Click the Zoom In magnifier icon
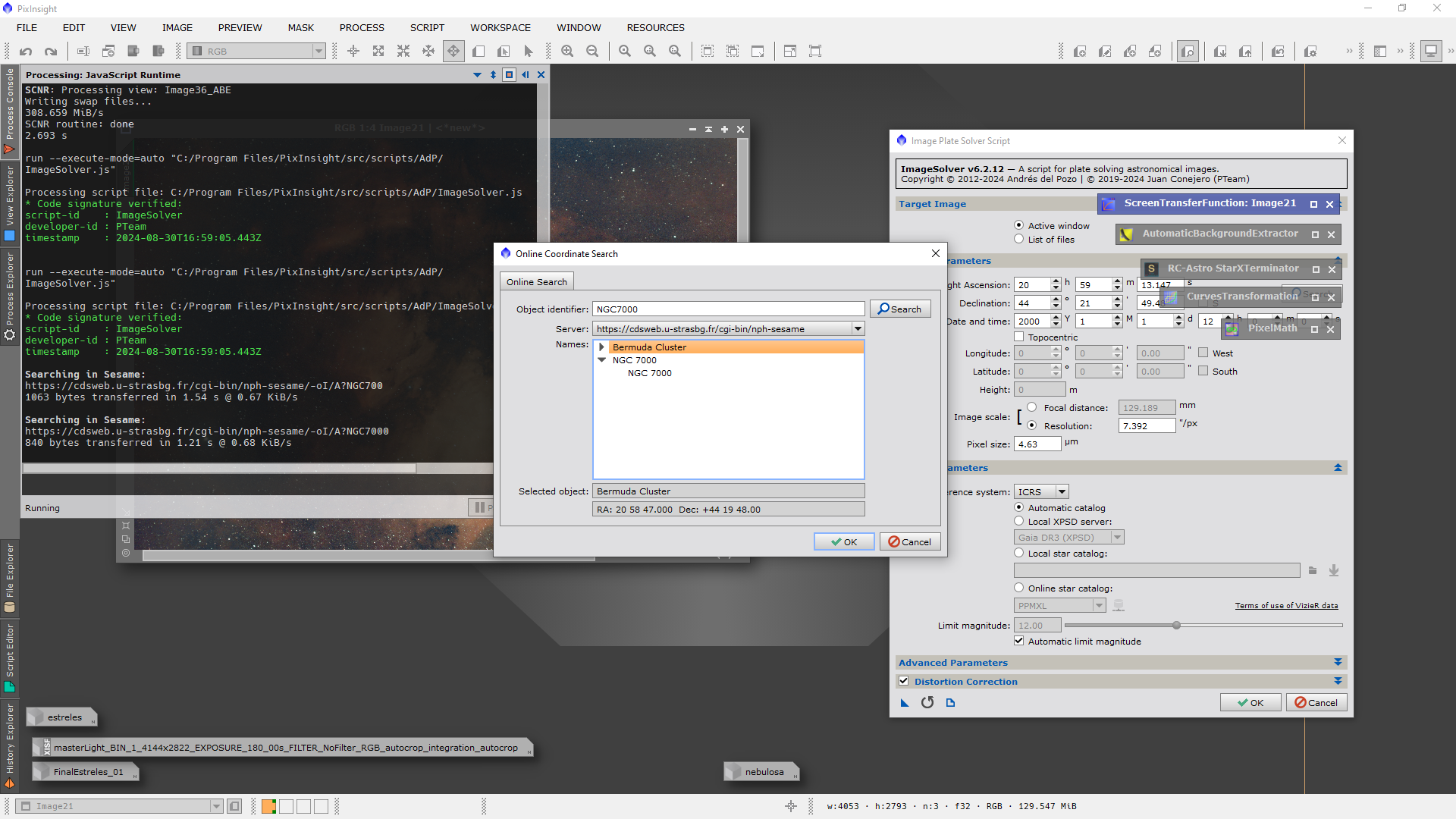Screen dimensions: 1456x819 [567, 52]
